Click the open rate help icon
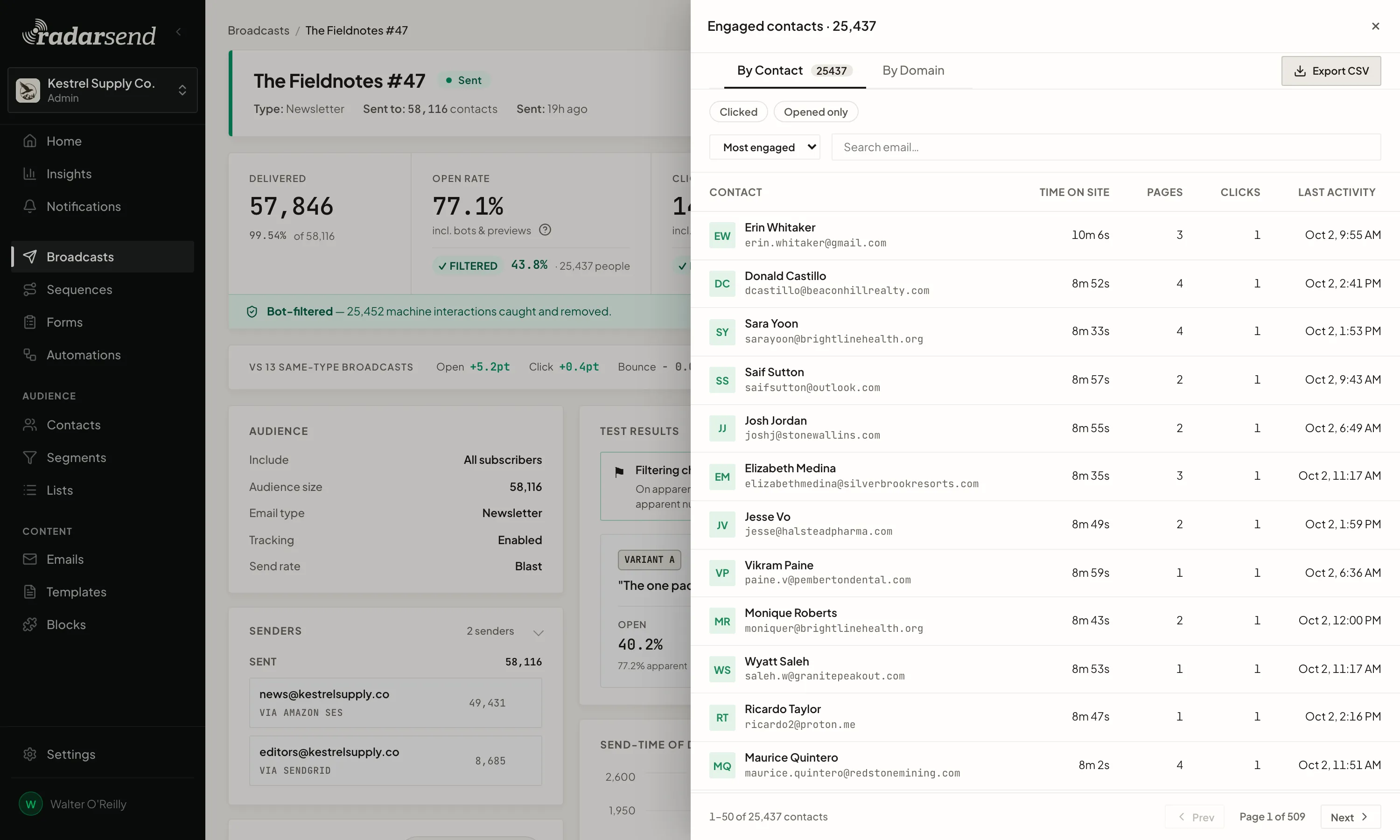Viewport: 1400px width, 840px height. coord(545,230)
